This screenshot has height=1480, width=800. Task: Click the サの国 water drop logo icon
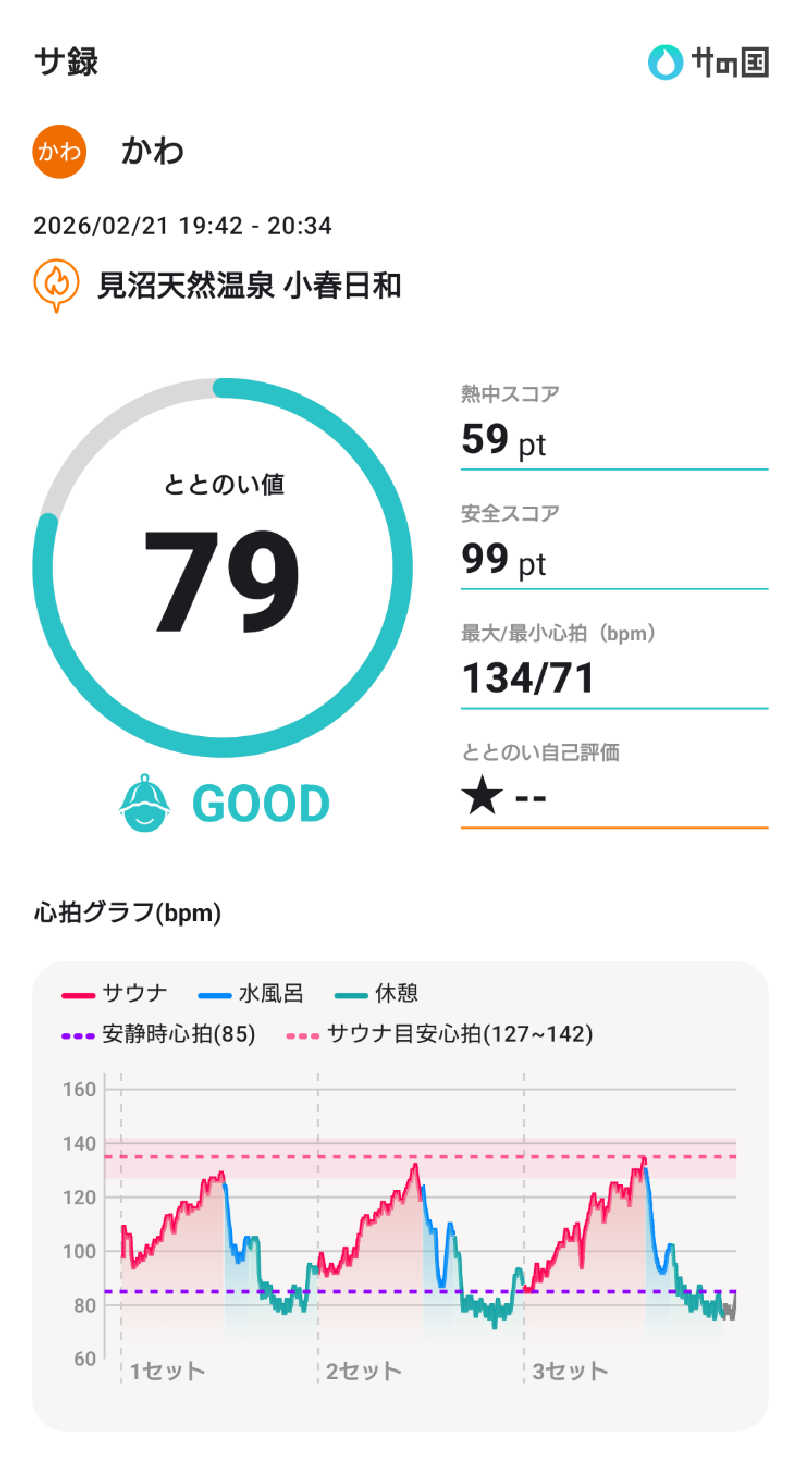[664, 62]
